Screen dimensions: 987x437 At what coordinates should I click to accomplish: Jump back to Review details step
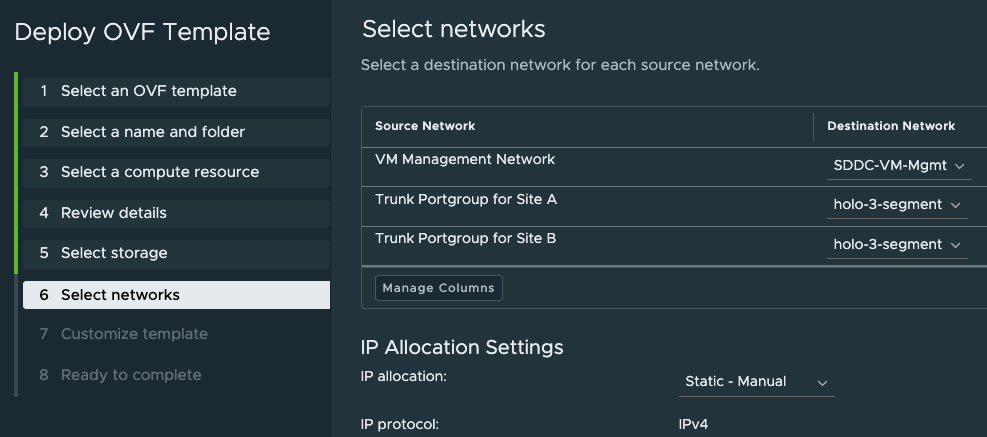[113, 213]
